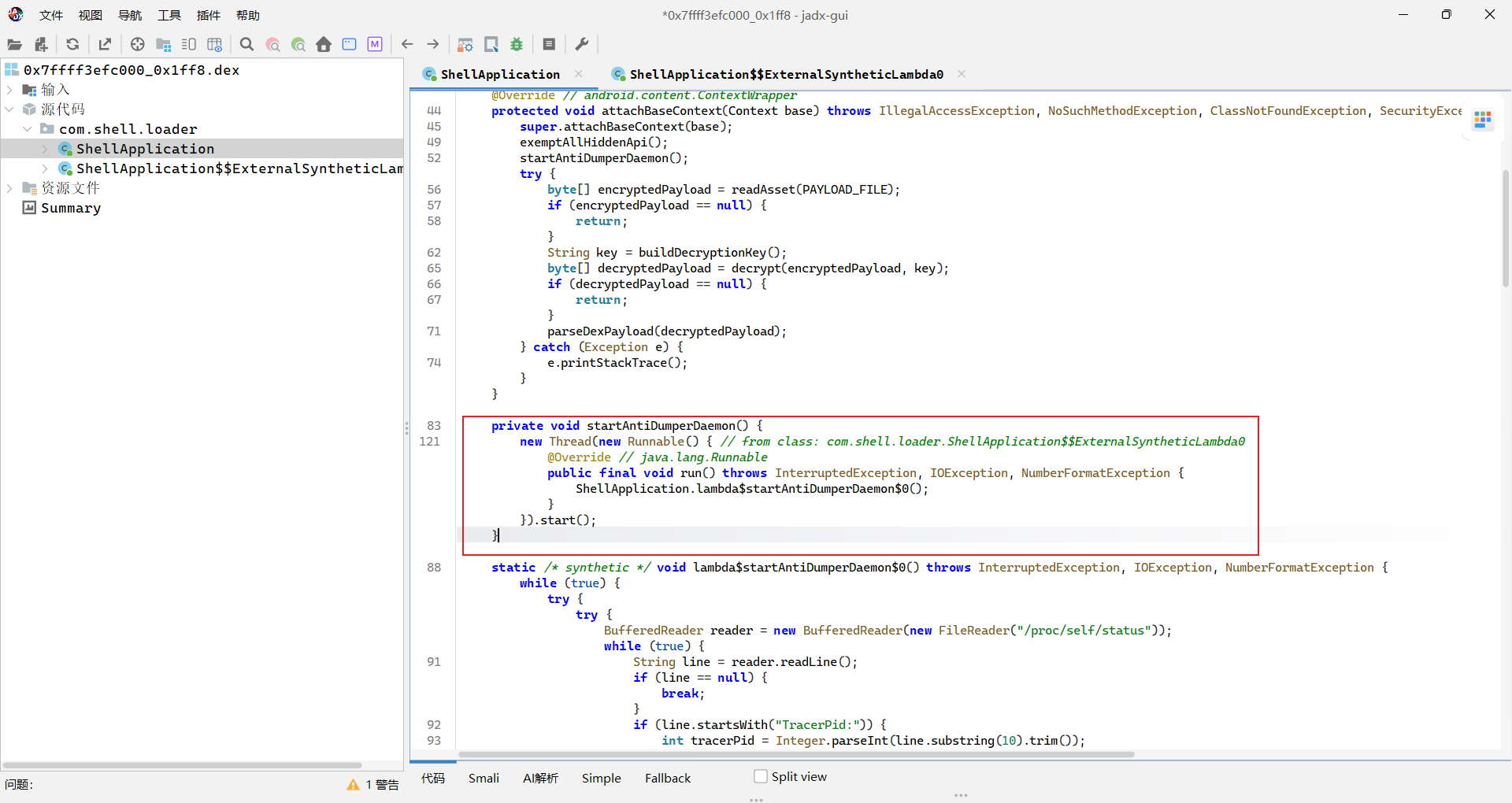Open the log viewer icon
Viewport: 1512px width, 803px height.
[x=549, y=45]
